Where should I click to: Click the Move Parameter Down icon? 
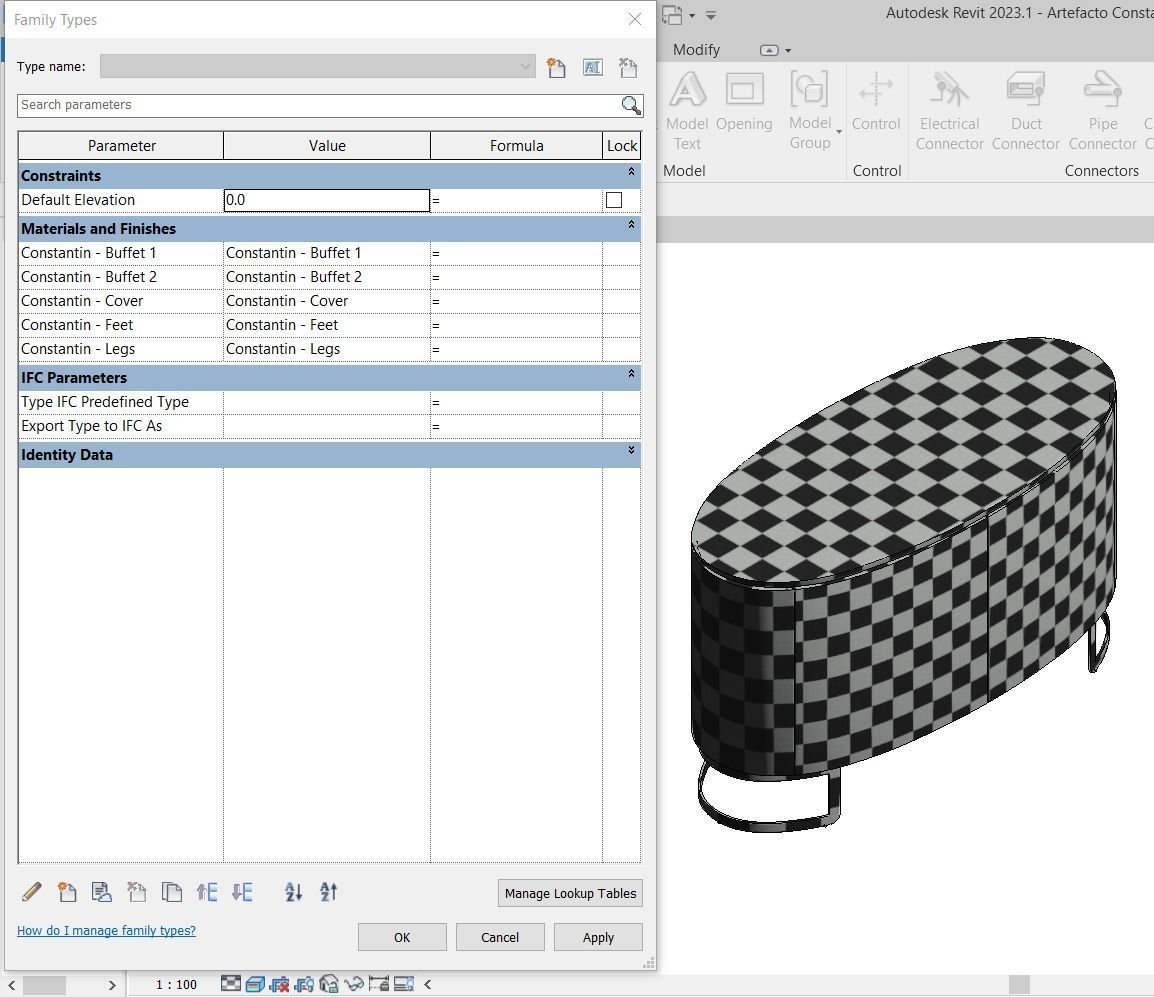point(242,892)
